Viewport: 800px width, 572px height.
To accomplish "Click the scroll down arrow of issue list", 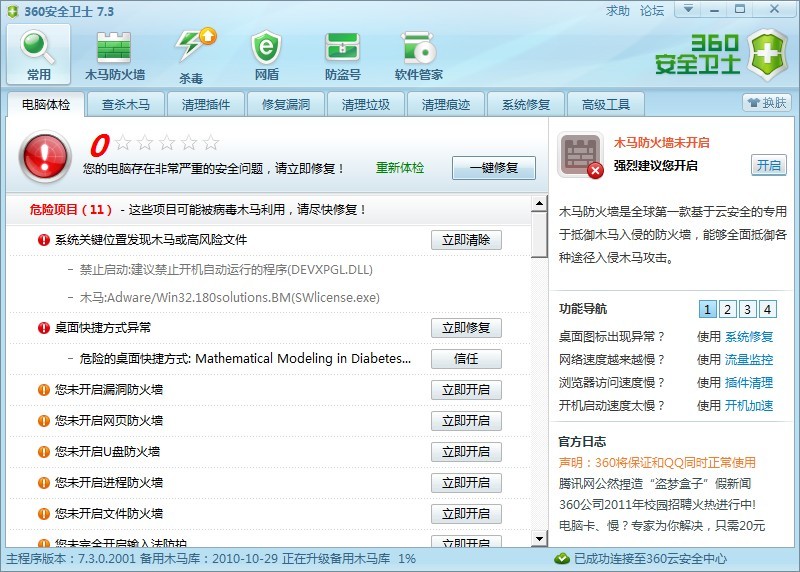I will (539, 538).
